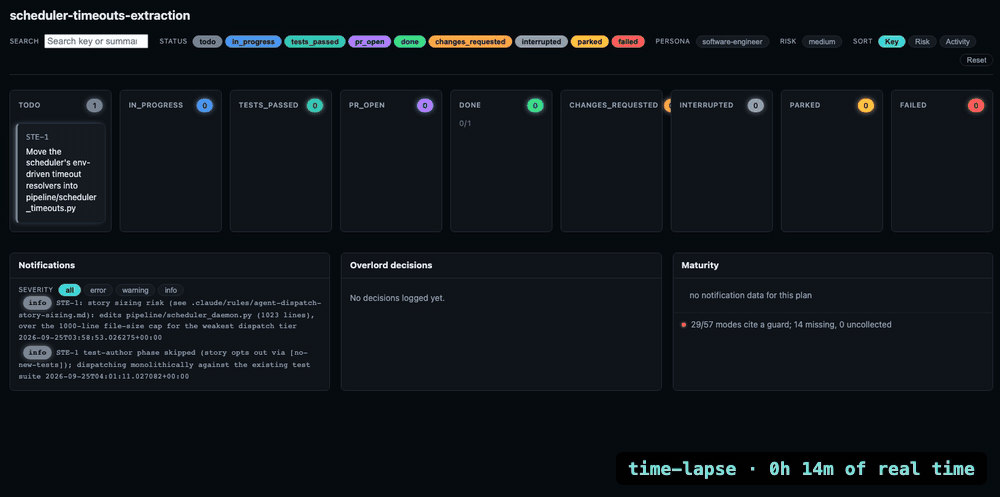
Task: Select the TODO column header
Action: (29, 105)
